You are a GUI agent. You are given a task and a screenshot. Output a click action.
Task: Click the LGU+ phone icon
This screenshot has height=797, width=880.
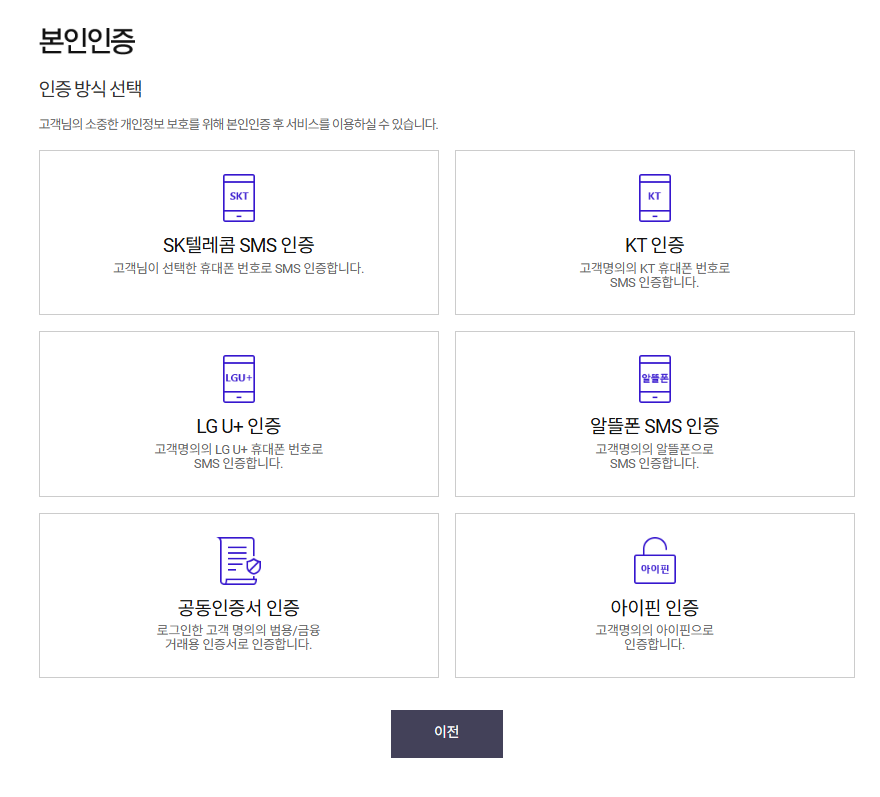coord(239,379)
